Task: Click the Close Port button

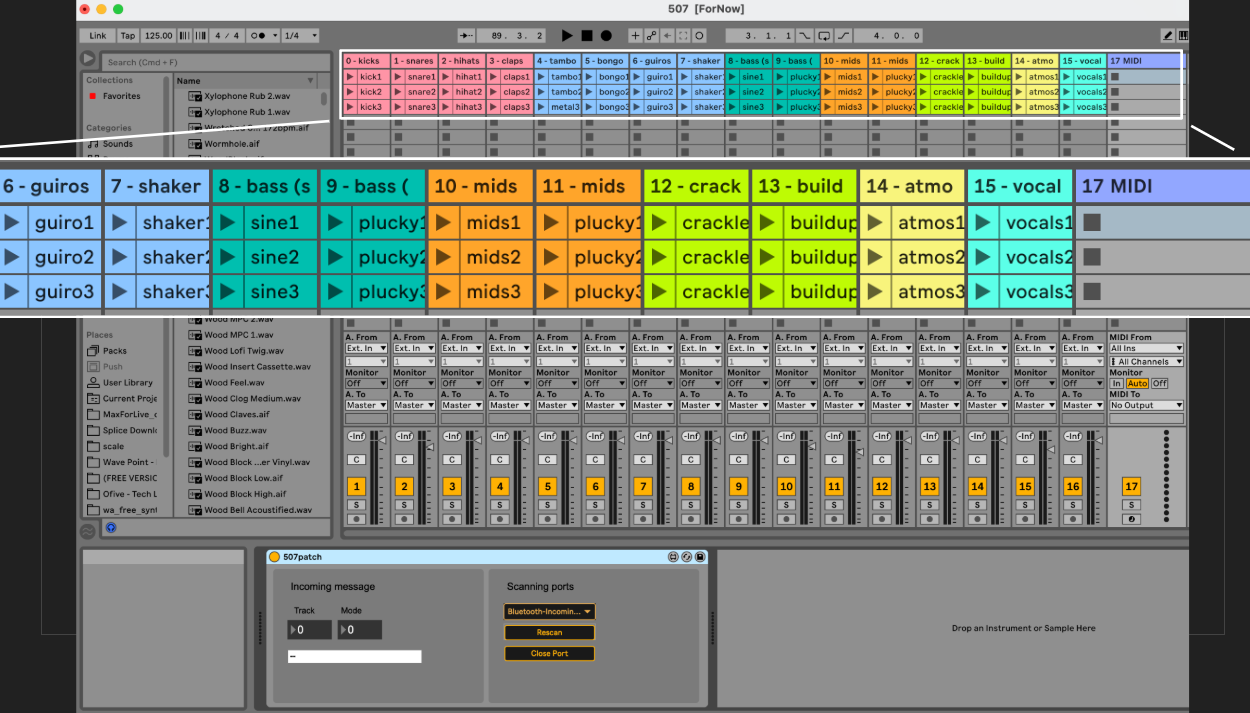Action: 549,654
